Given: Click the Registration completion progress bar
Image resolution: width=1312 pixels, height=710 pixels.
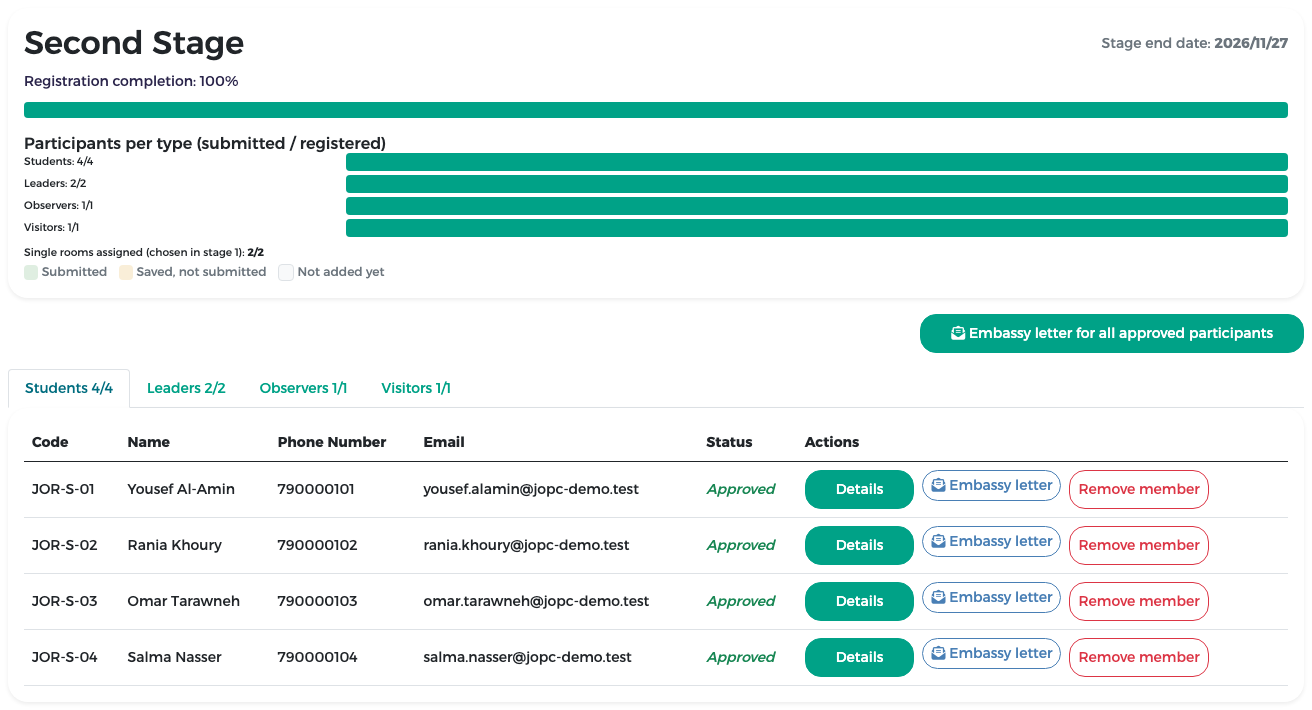Looking at the screenshot, I should pyautogui.click(x=656, y=110).
